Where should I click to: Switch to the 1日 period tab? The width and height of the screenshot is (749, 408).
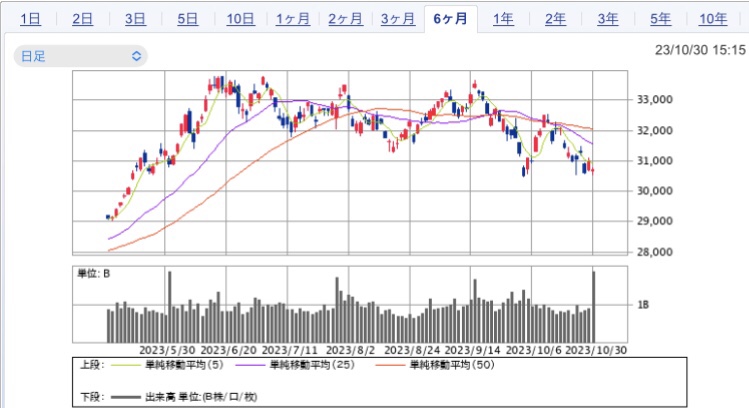31,19
